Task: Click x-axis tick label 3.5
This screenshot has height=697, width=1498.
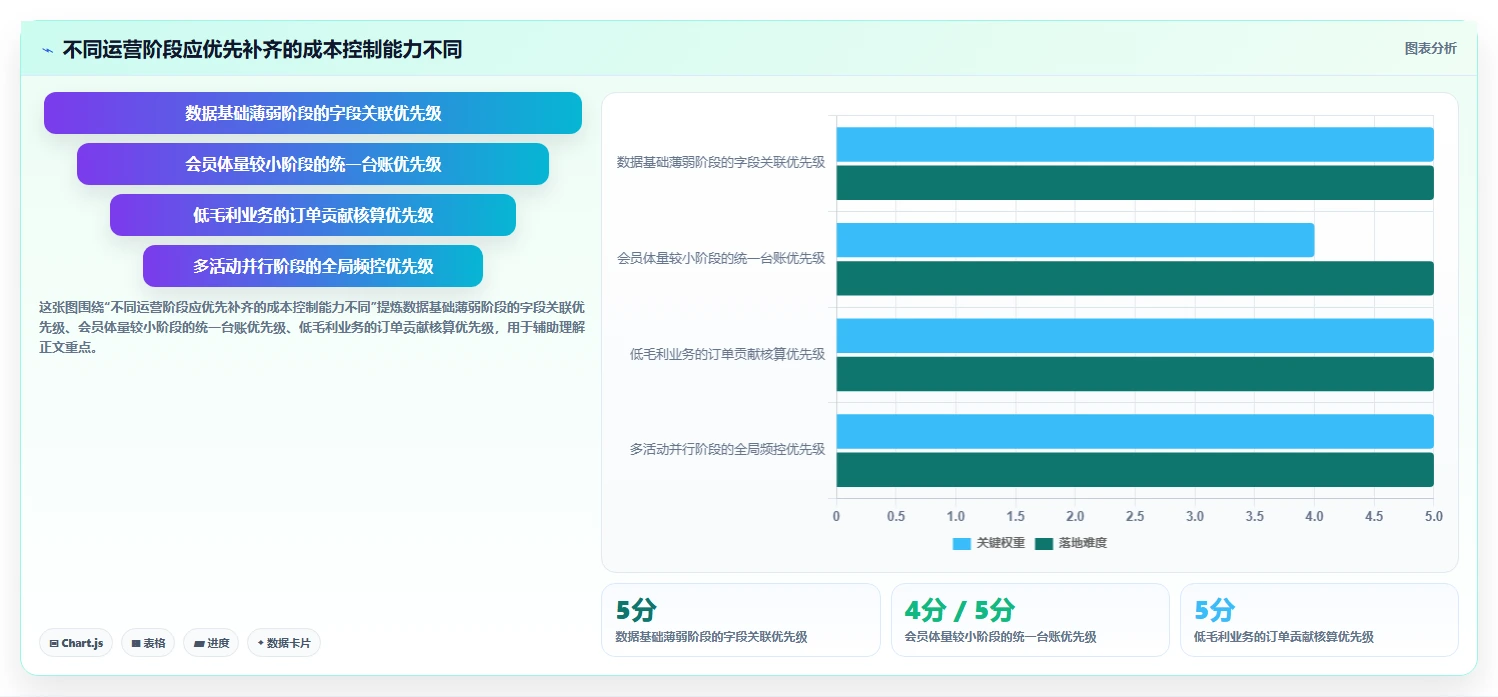Action: click(x=1254, y=516)
